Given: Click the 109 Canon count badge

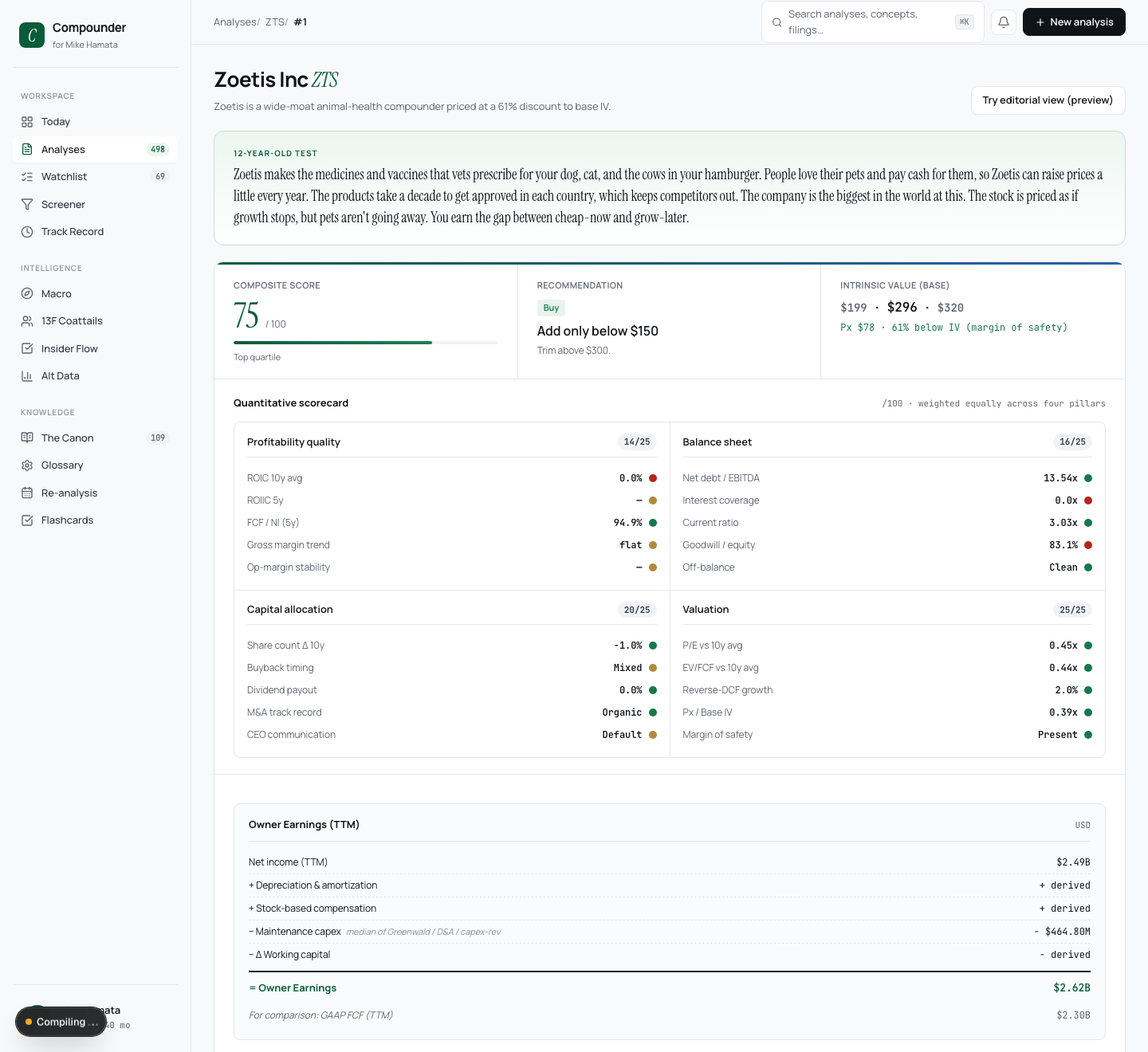Looking at the screenshot, I should click(158, 438).
